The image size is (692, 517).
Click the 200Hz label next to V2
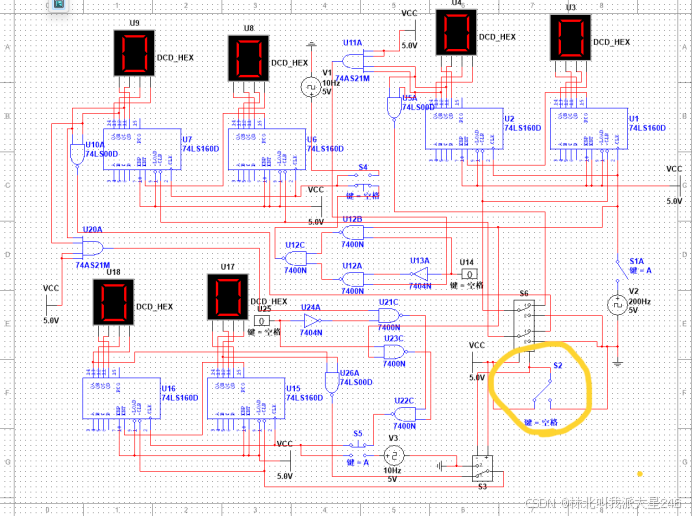pyautogui.click(x=639, y=302)
